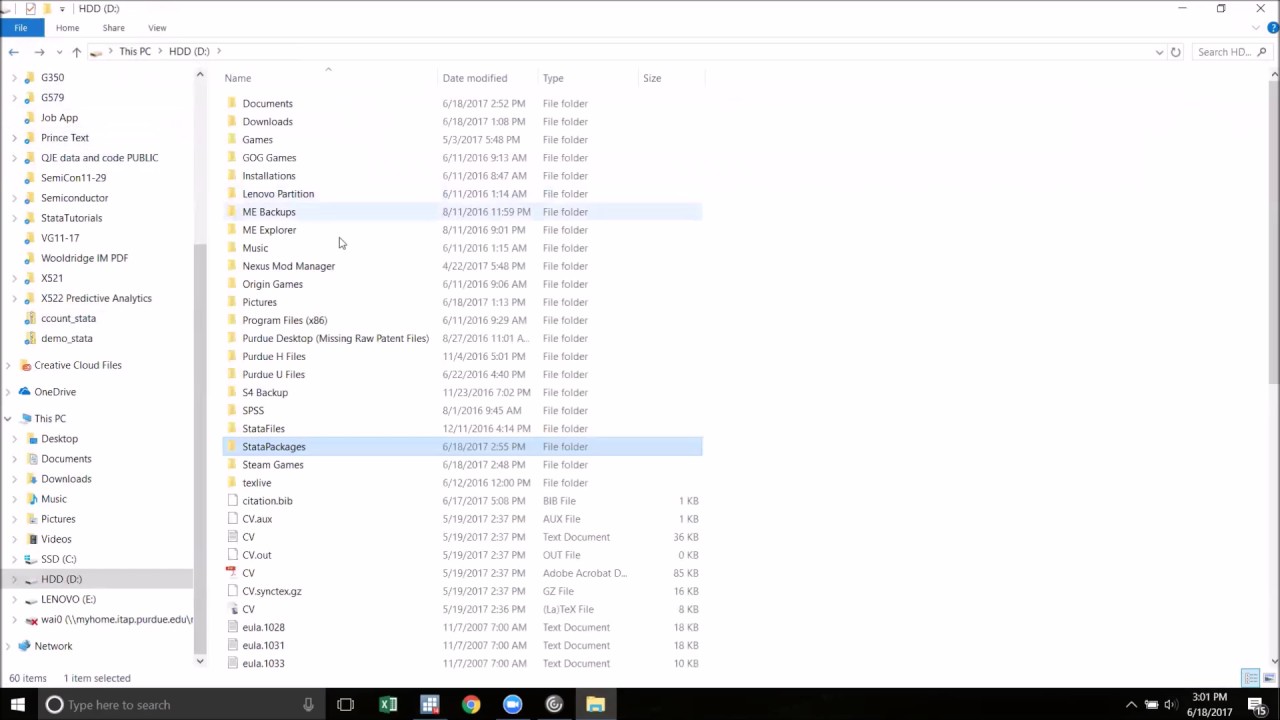Image resolution: width=1280 pixels, height=720 pixels.
Task: Launch Excel from the taskbar
Action: pyautogui.click(x=388, y=705)
